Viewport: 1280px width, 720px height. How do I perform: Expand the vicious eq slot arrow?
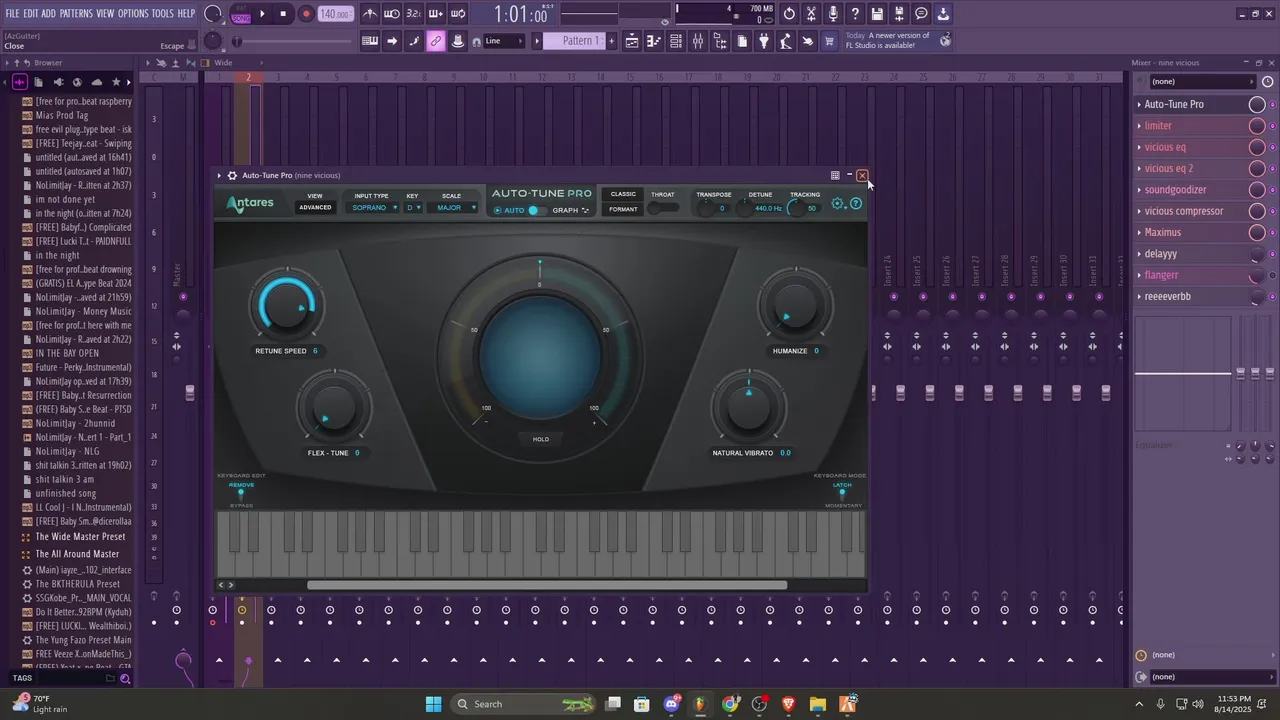point(1139,147)
